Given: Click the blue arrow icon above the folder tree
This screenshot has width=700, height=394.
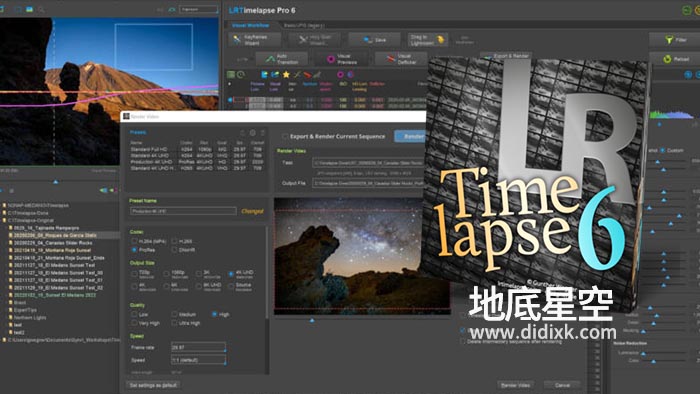Looking at the screenshot, I should 104,191.
